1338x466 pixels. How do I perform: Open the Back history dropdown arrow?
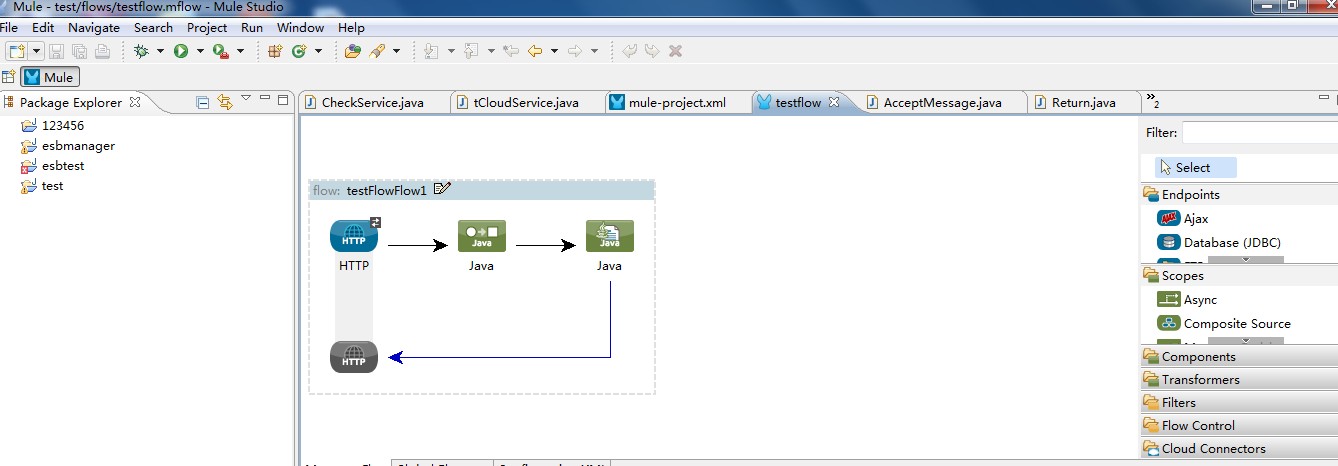[554, 51]
